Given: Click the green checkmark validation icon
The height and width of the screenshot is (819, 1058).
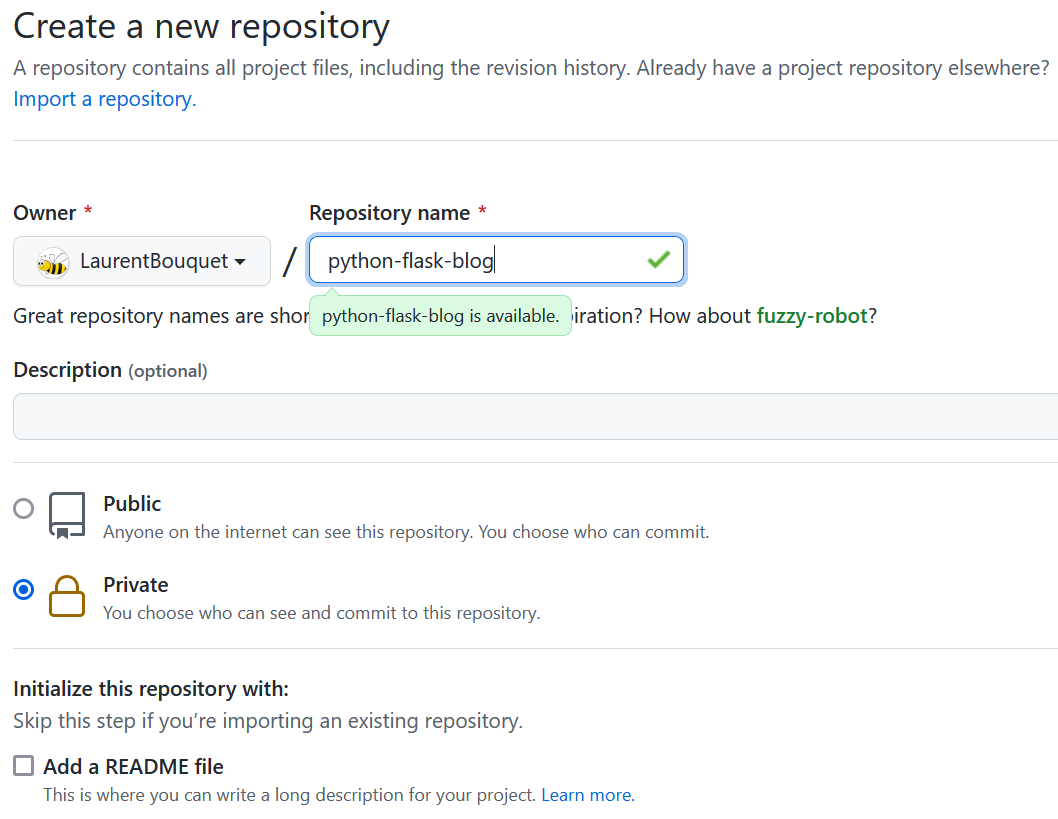Looking at the screenshot, I should (658, 260).
